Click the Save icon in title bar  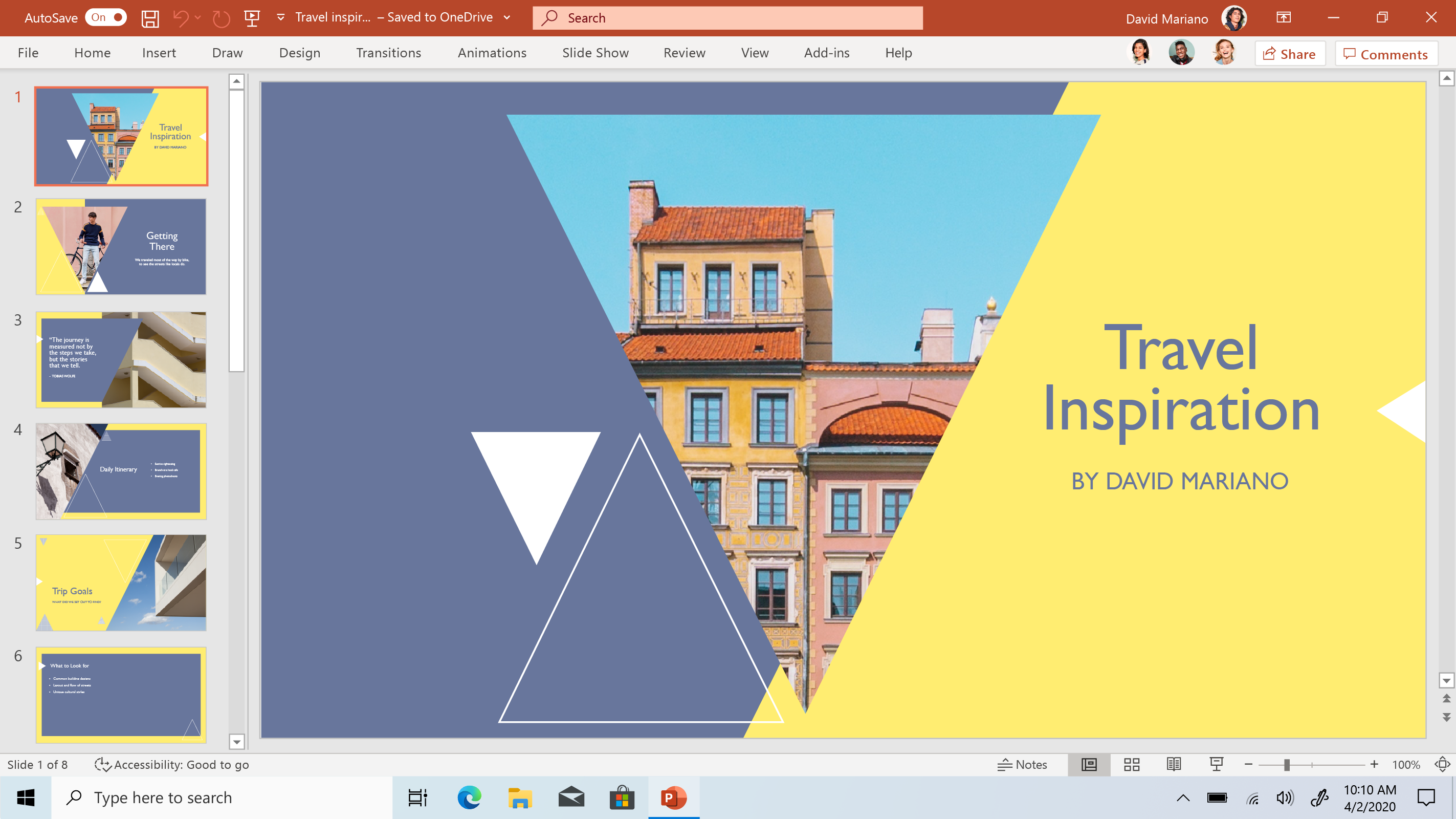pos(150,18)
